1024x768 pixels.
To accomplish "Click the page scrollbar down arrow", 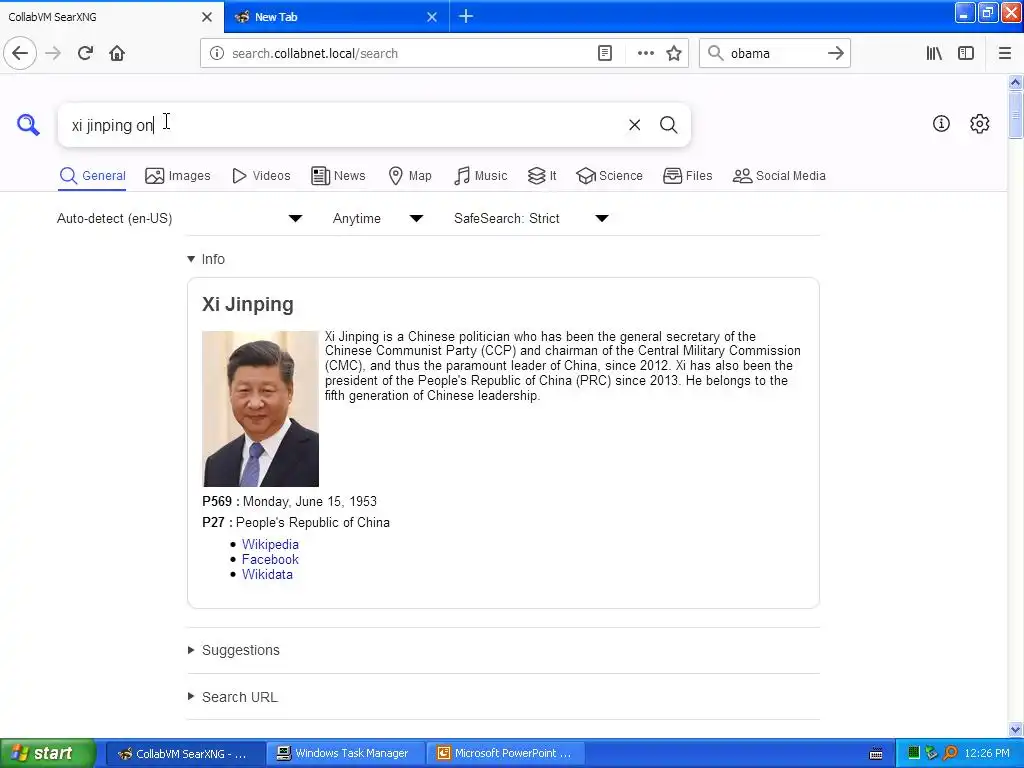I will pos(1016,729).
